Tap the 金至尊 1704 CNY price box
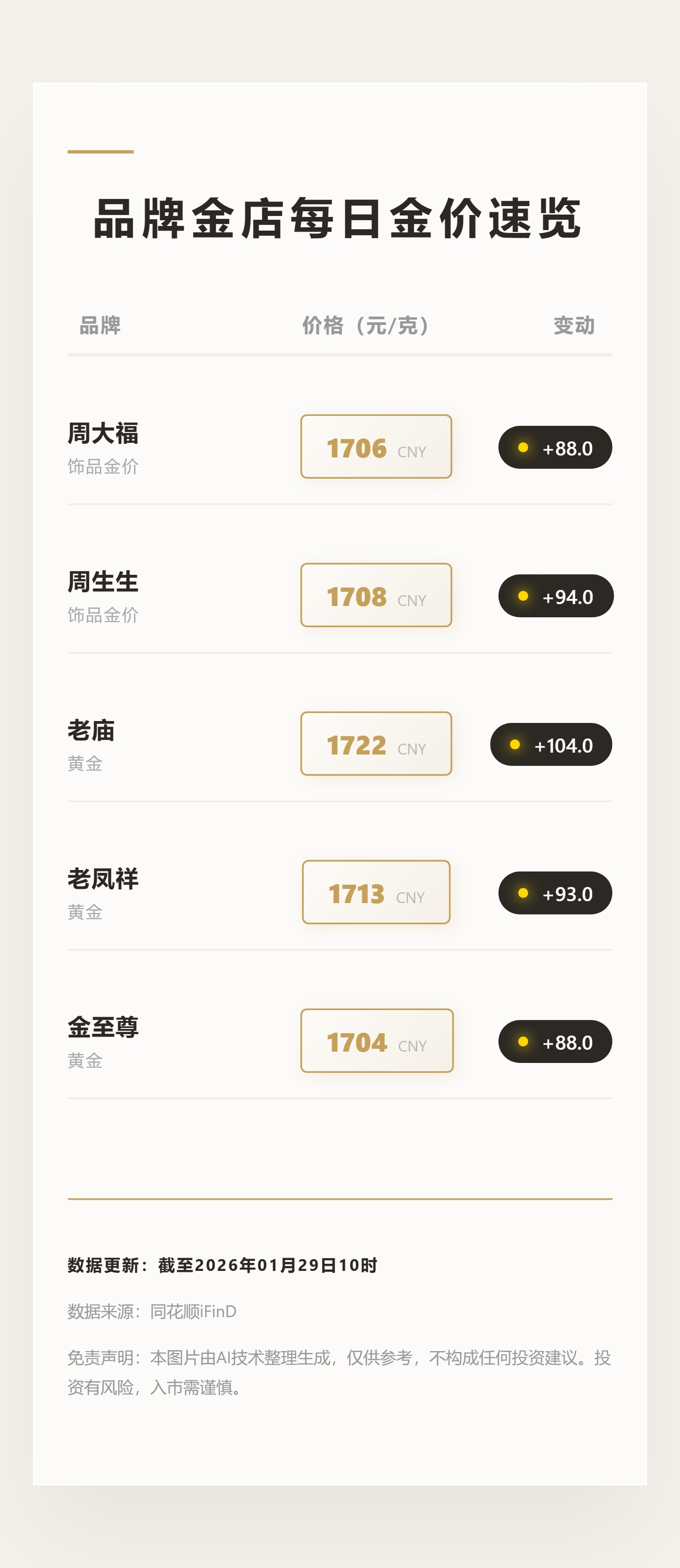 [377, 1041]
